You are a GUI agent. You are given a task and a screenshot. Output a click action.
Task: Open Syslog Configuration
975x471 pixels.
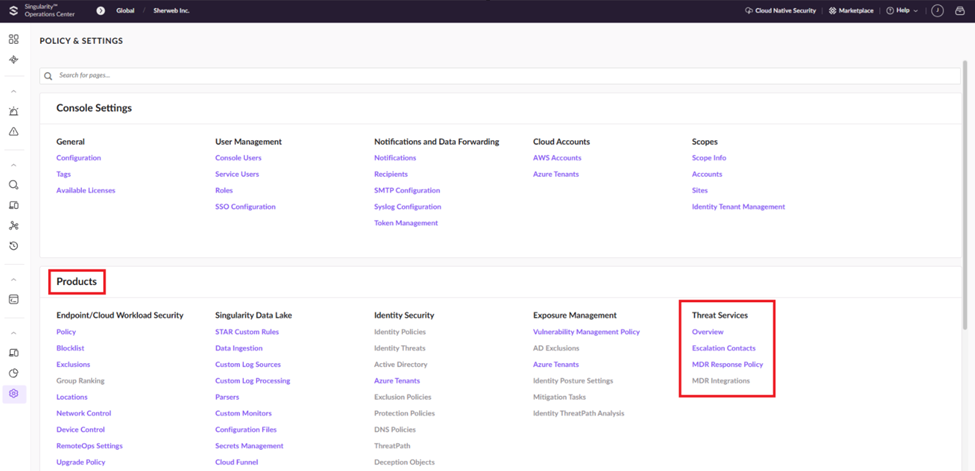click(408, 207)
